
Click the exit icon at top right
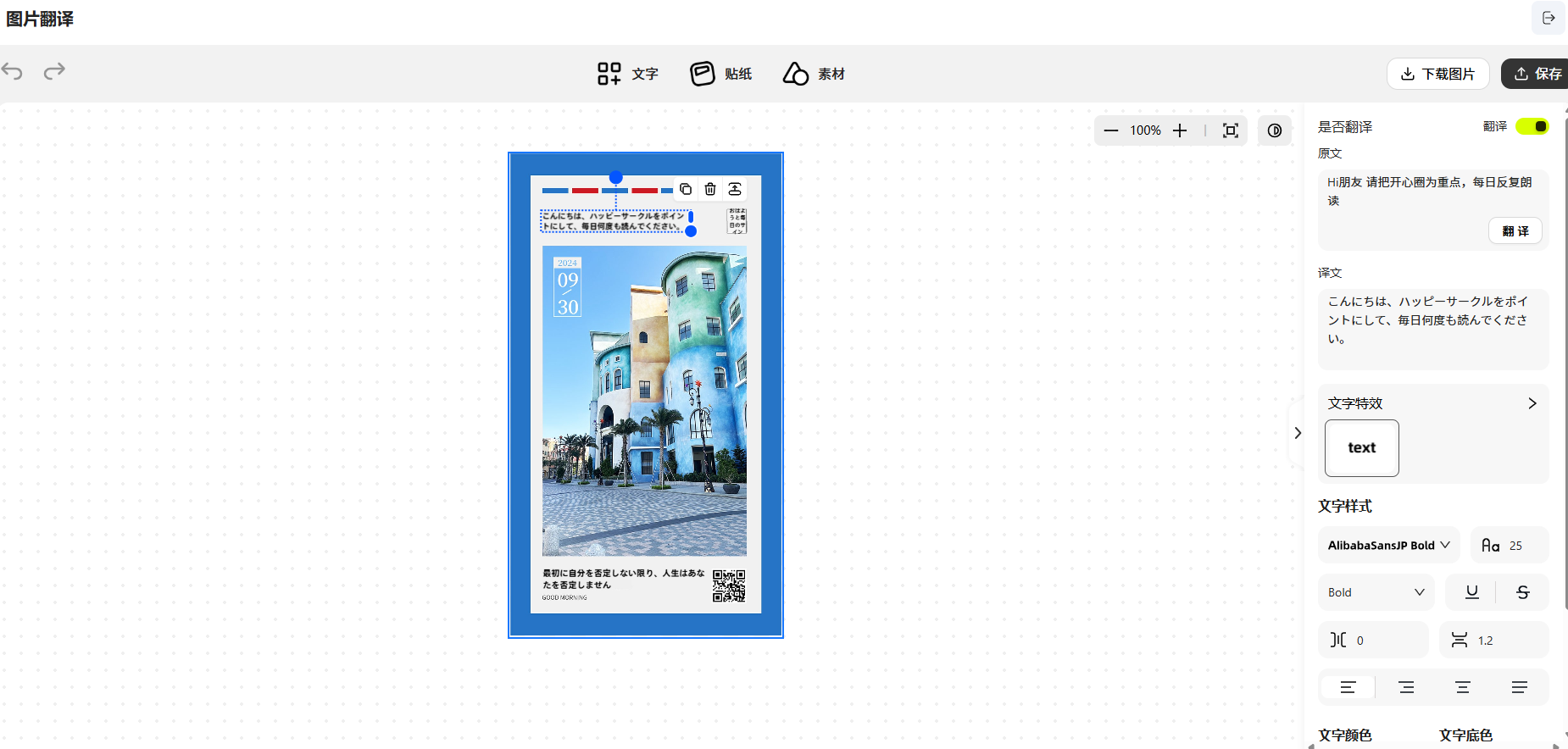click(1549, 18)
